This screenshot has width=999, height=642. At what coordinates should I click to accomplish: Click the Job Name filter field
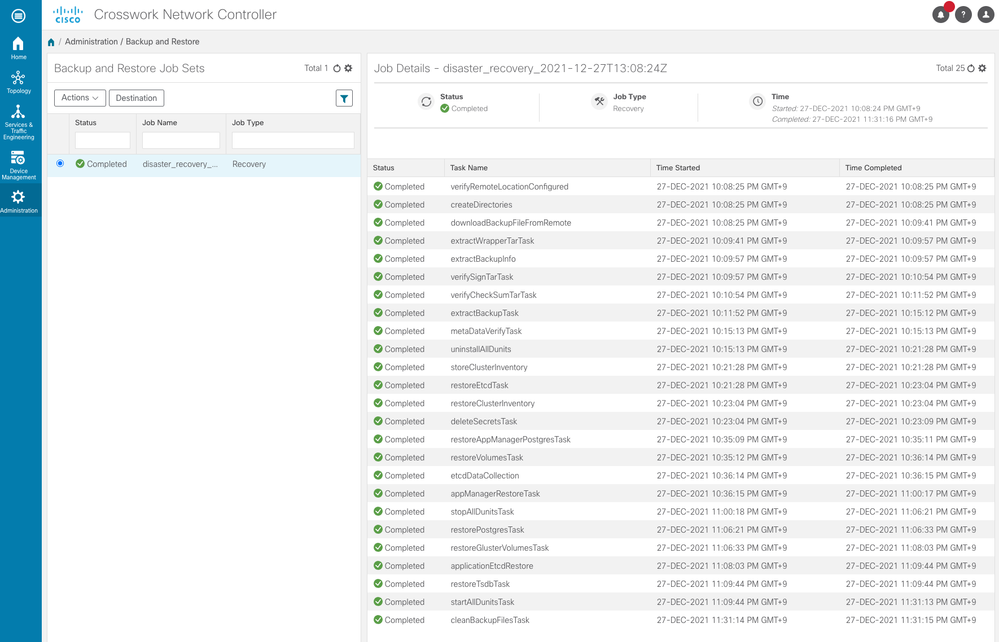[x=181, y=140]
